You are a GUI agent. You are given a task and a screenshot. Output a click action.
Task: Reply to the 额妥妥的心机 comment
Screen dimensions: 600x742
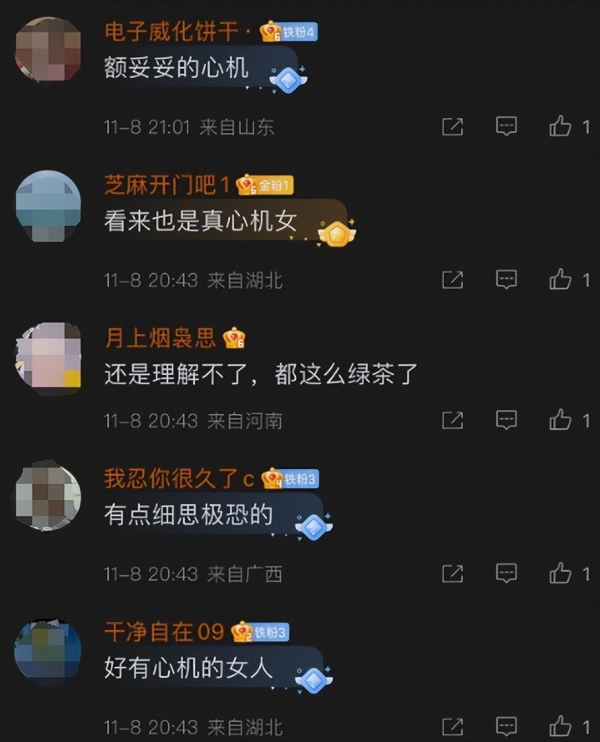(x=506, y=126)
